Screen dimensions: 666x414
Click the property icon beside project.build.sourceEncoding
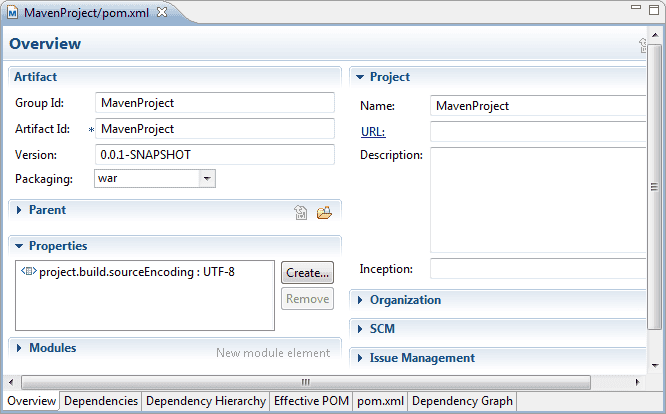(x=28, y=271)
